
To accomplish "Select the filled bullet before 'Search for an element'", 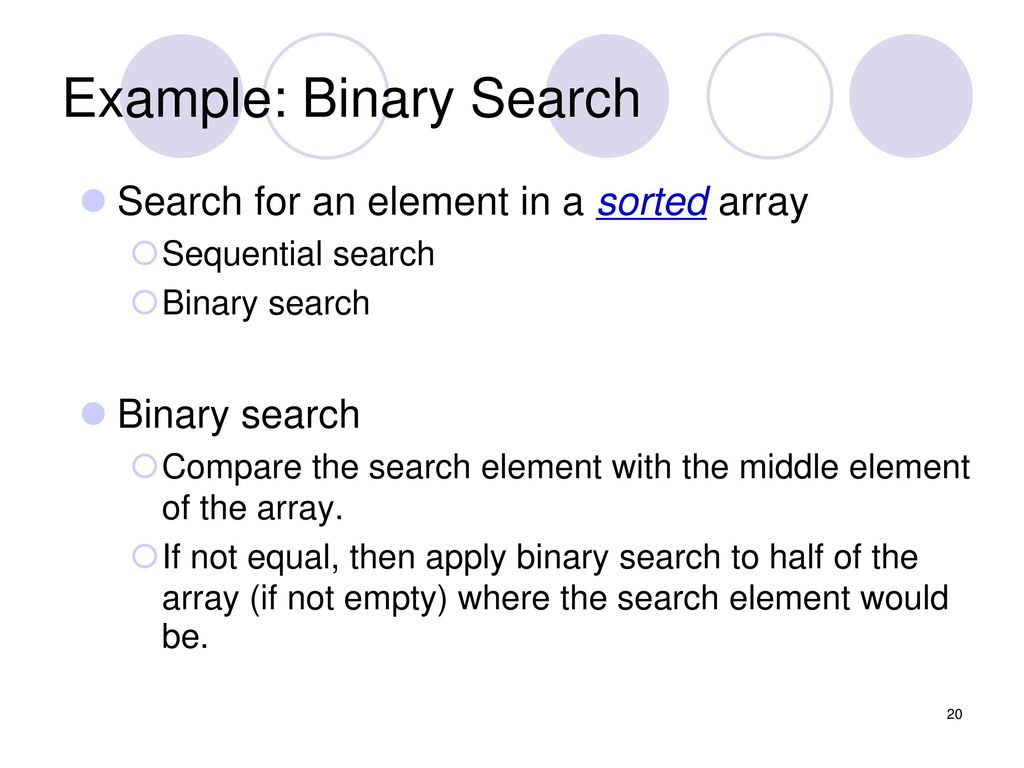I will click(x=93, y=200).
